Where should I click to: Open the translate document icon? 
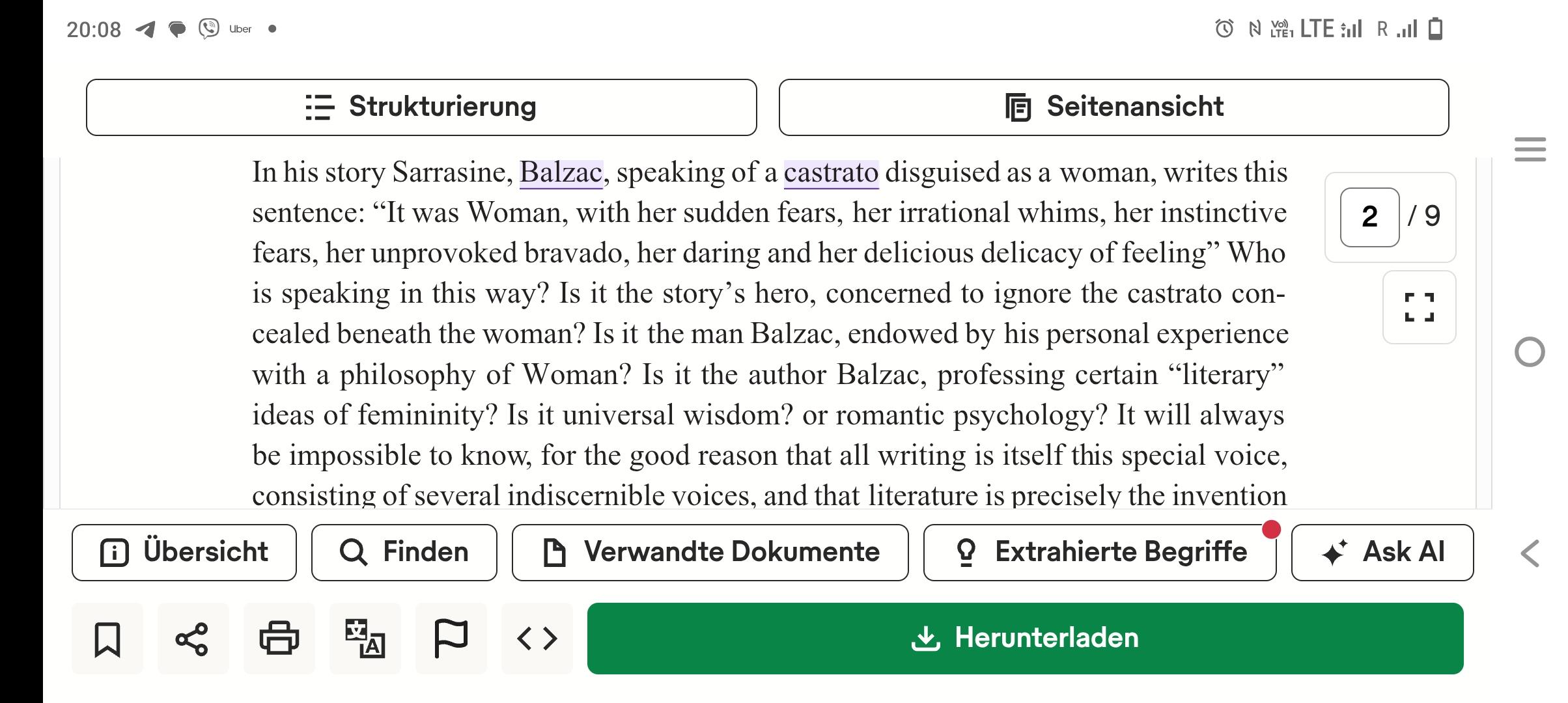(x=365, y=639)
